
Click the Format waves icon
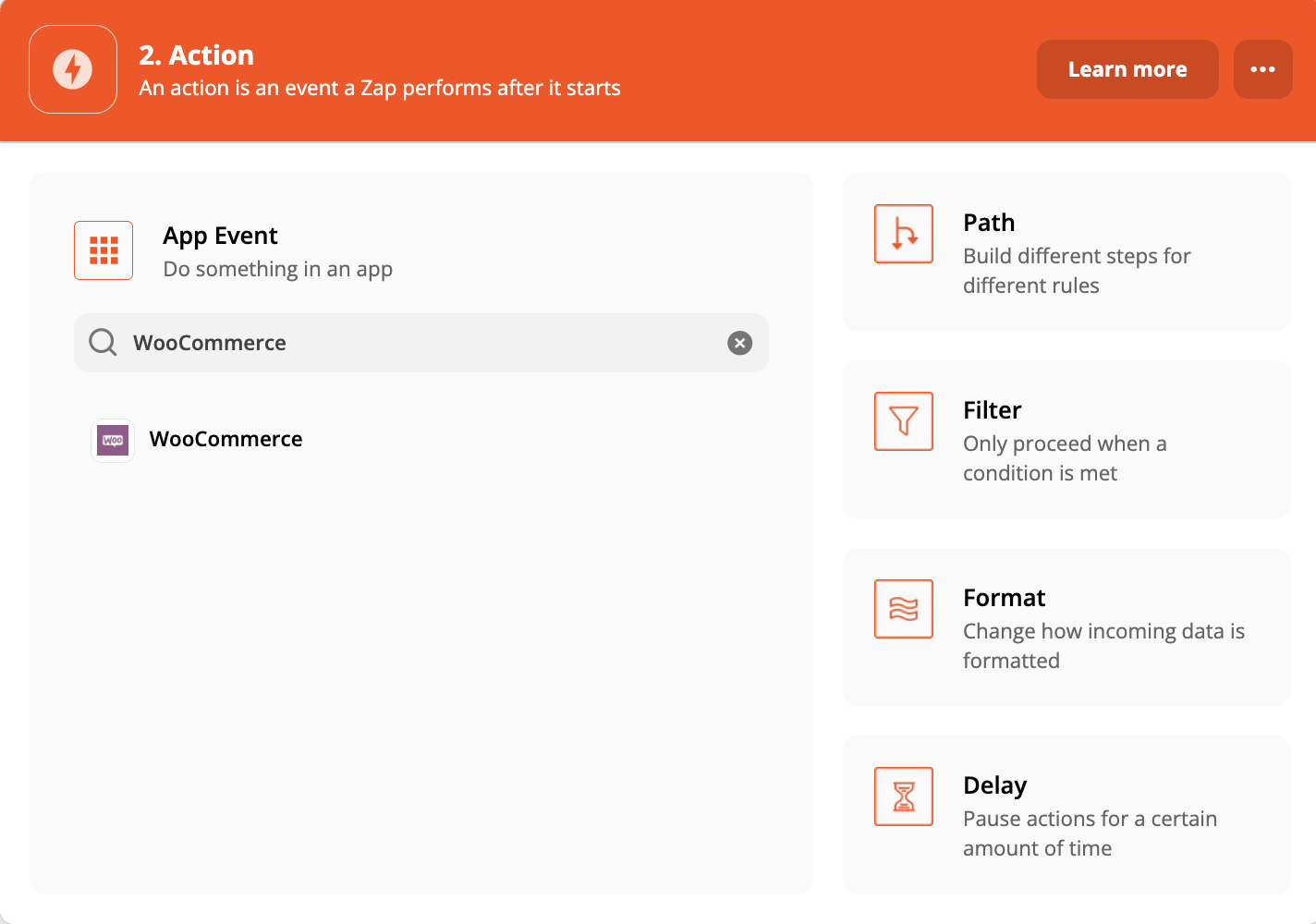click(903, 609)
